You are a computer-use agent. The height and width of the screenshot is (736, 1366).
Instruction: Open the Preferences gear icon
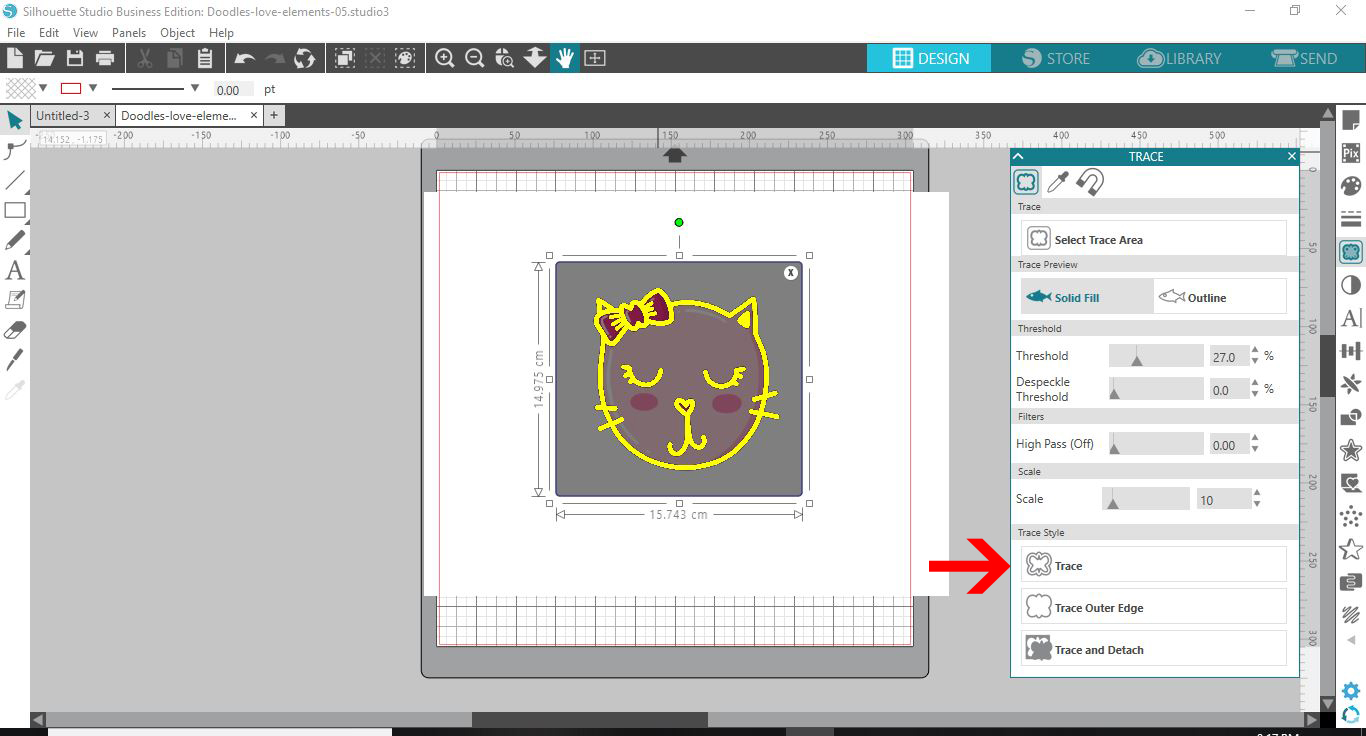click(x=1351, y=691)
